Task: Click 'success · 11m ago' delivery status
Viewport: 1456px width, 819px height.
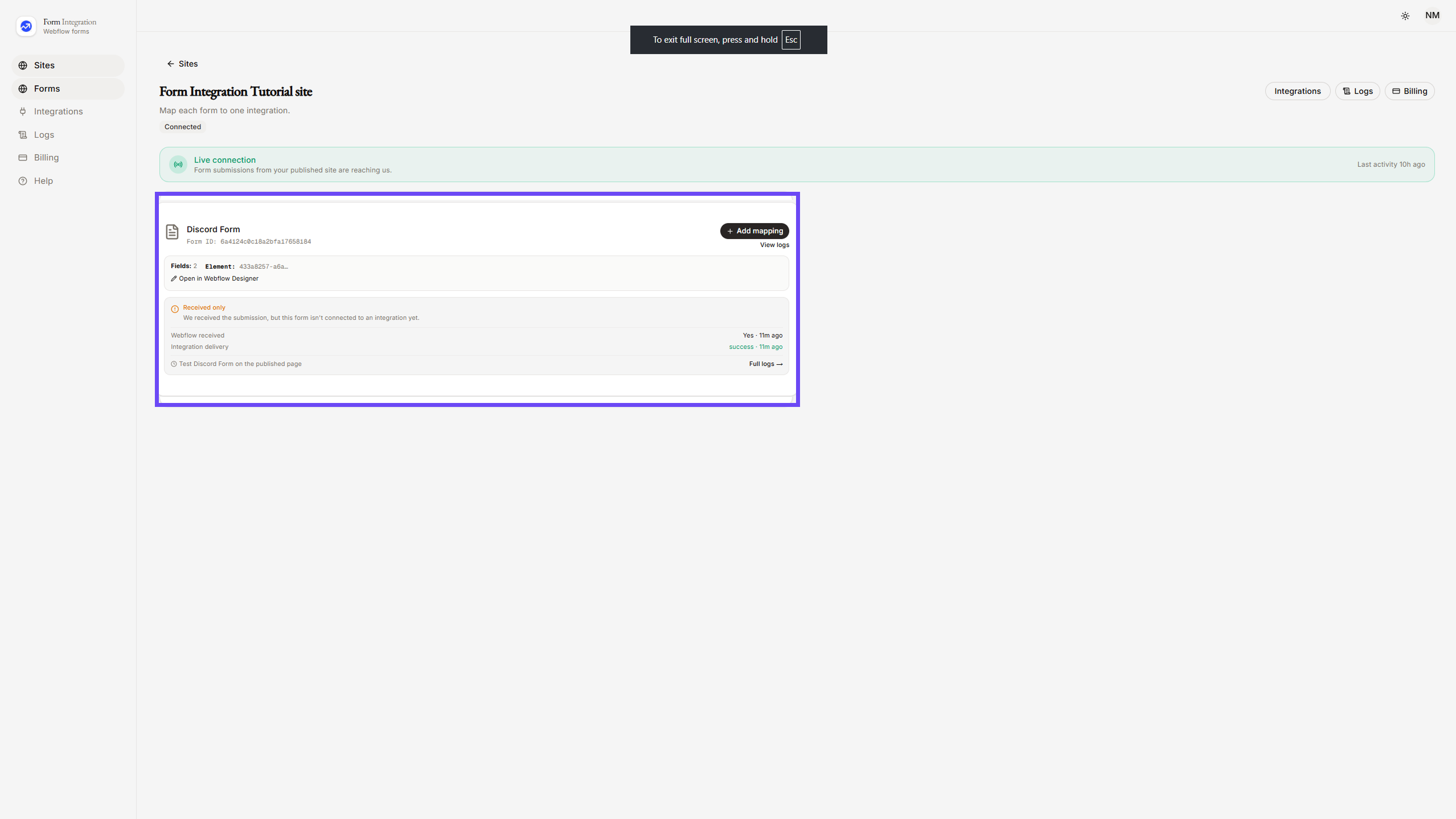Action: click(756, 347)
